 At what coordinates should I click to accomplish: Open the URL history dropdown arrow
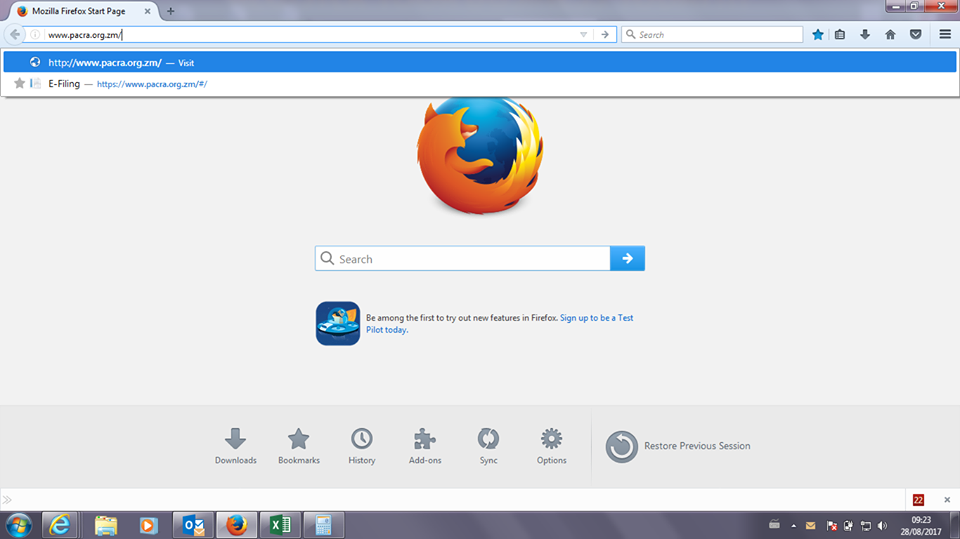[583, 35]
